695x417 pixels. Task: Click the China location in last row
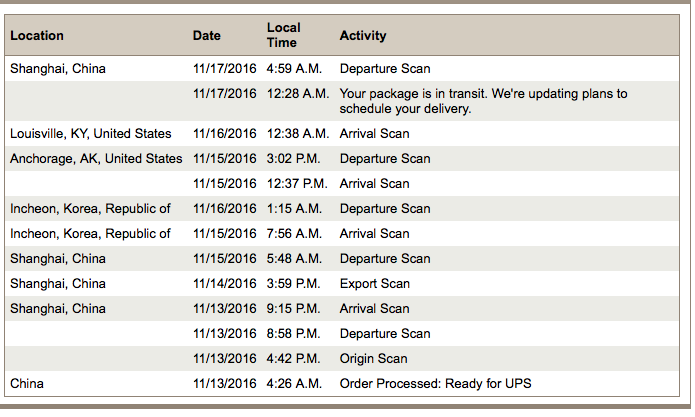(27, 383)
